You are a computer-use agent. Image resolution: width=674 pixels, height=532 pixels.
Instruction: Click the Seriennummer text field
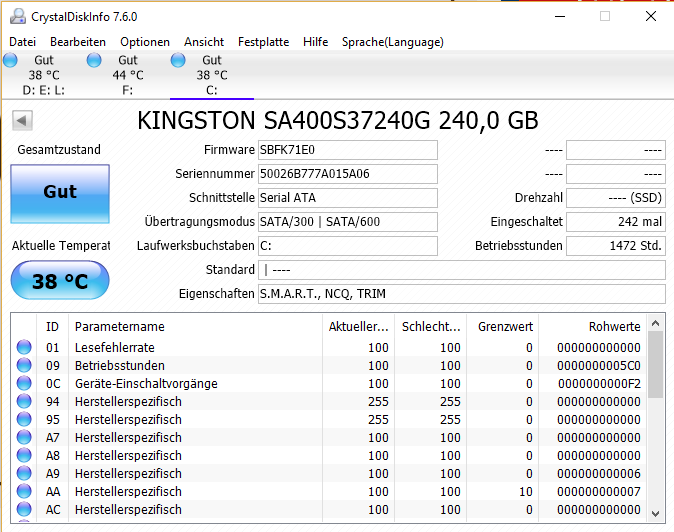(347, 174)
